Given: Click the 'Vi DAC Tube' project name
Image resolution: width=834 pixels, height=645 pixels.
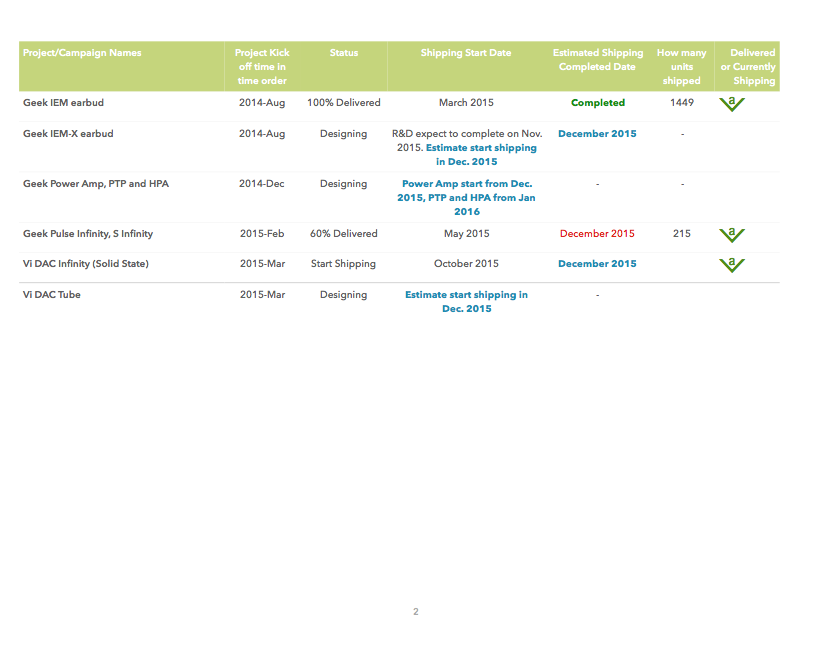Looking at the screenshot, I should point(52,294).
